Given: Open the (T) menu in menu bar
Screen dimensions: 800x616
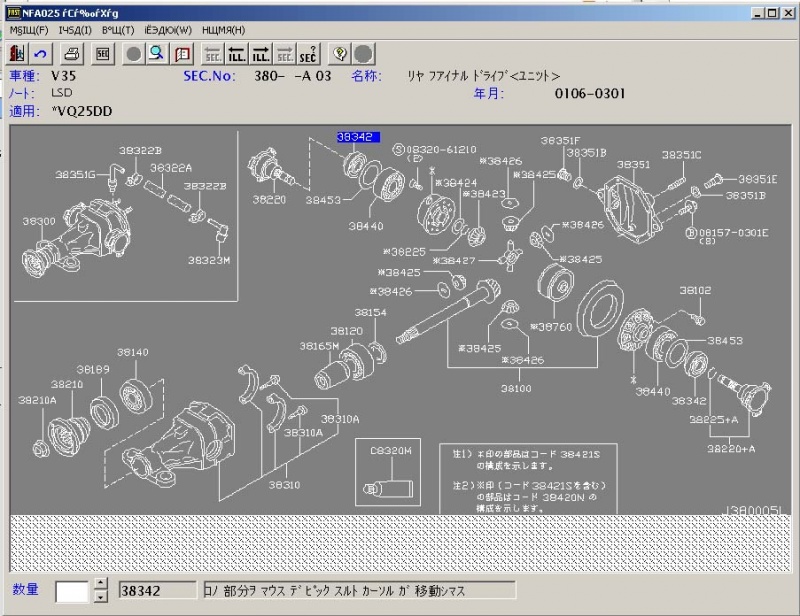Looking at the screenshot, I should (117, 30).
